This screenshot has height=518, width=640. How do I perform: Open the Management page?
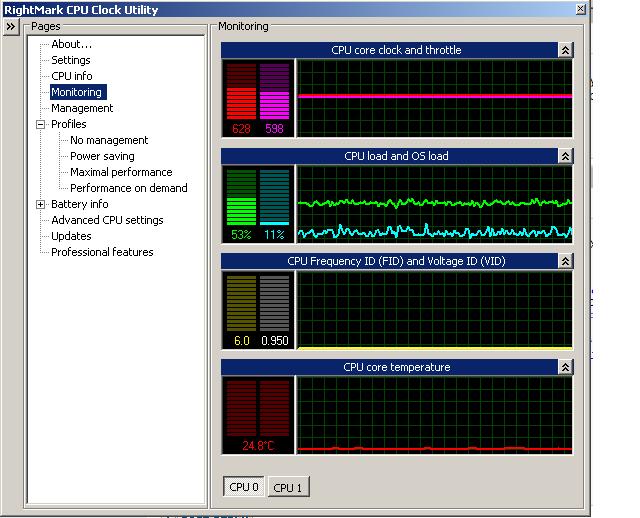pos(82,108)
